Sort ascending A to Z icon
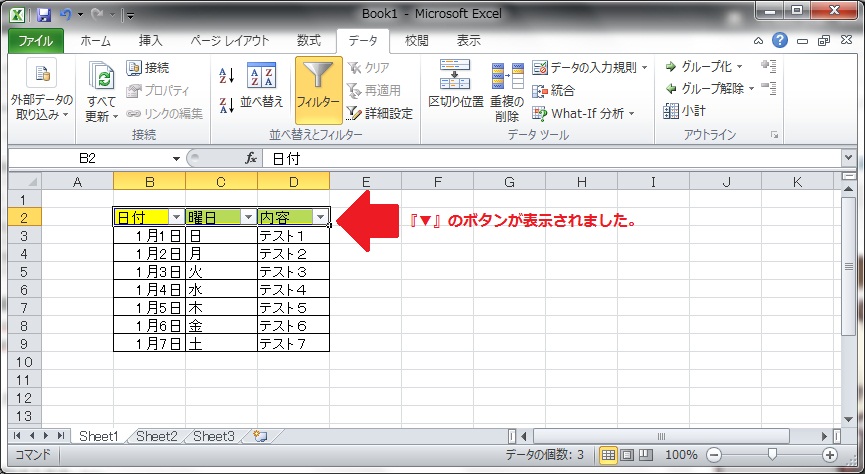865x474 pixels. coord(227,76)
